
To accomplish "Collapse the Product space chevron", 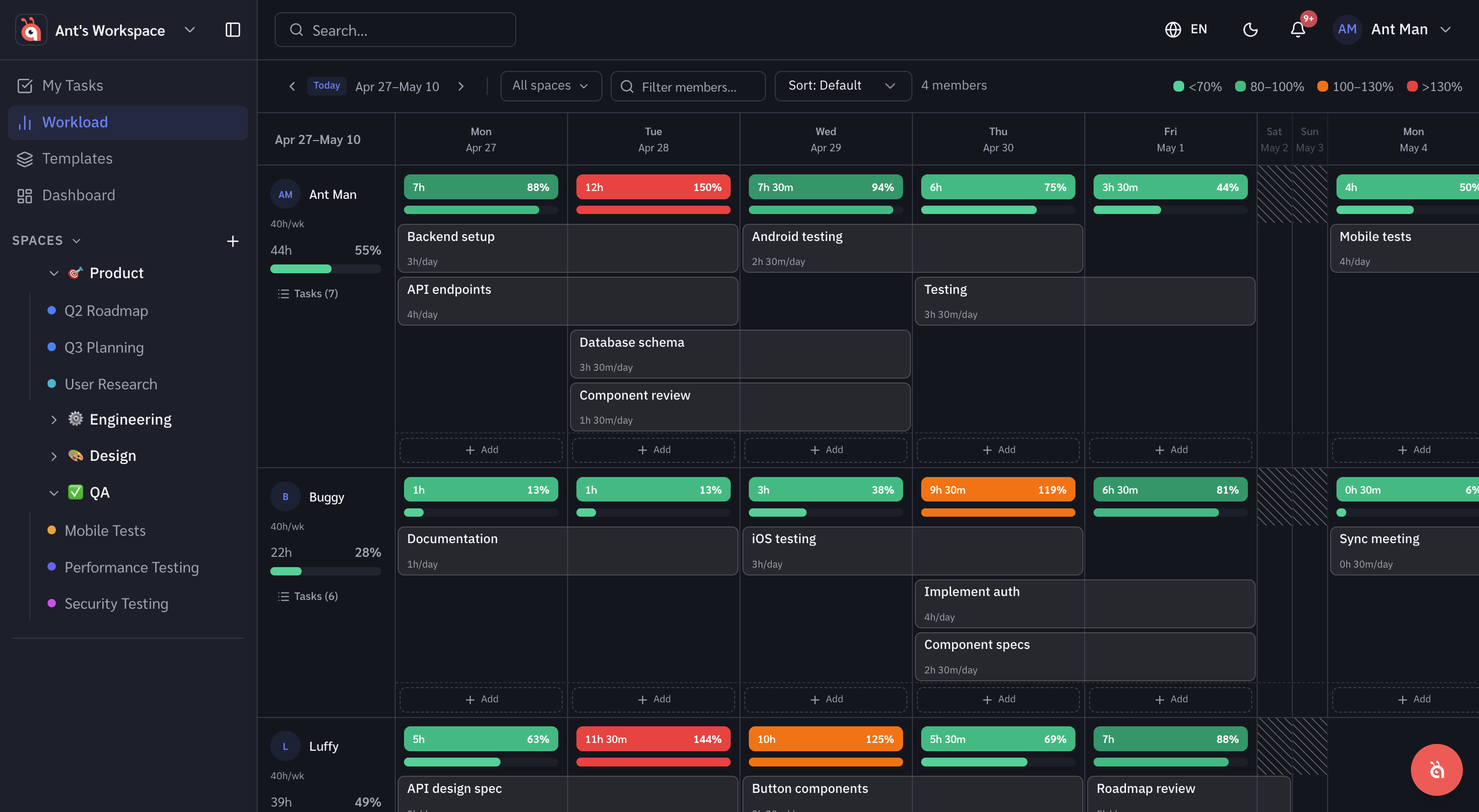I will (x=54, y=273).
